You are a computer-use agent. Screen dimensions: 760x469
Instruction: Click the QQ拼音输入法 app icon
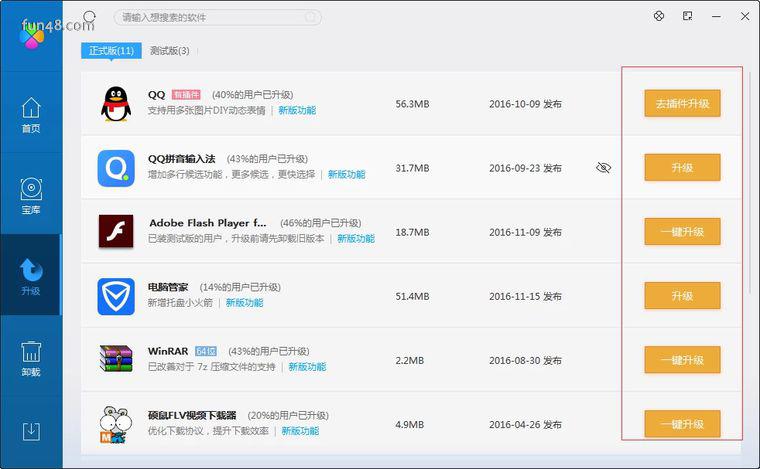tap(116, 168)
